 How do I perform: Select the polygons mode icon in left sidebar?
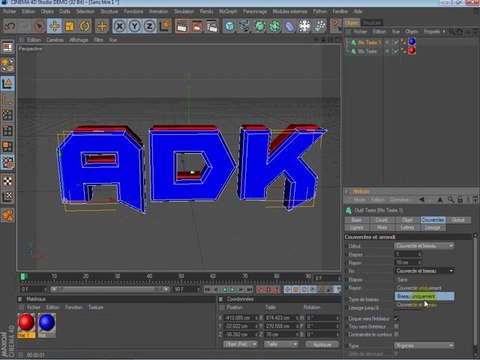click(x=7, y=147)
